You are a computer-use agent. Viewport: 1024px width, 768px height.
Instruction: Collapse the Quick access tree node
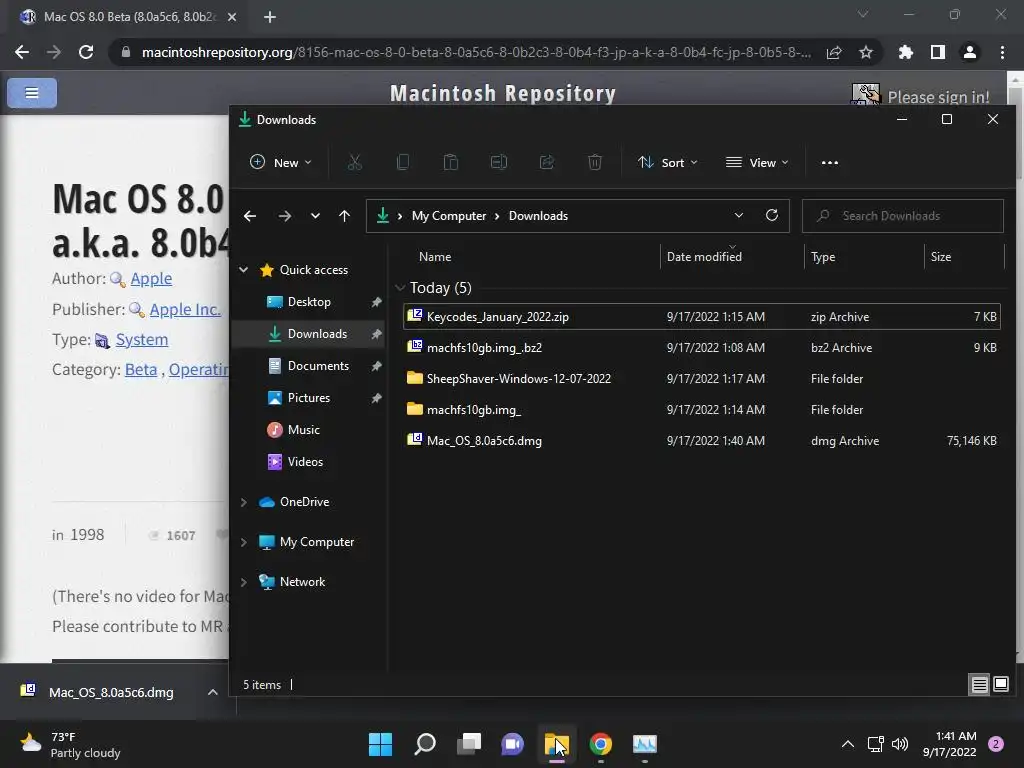click(x=244, y=269)
